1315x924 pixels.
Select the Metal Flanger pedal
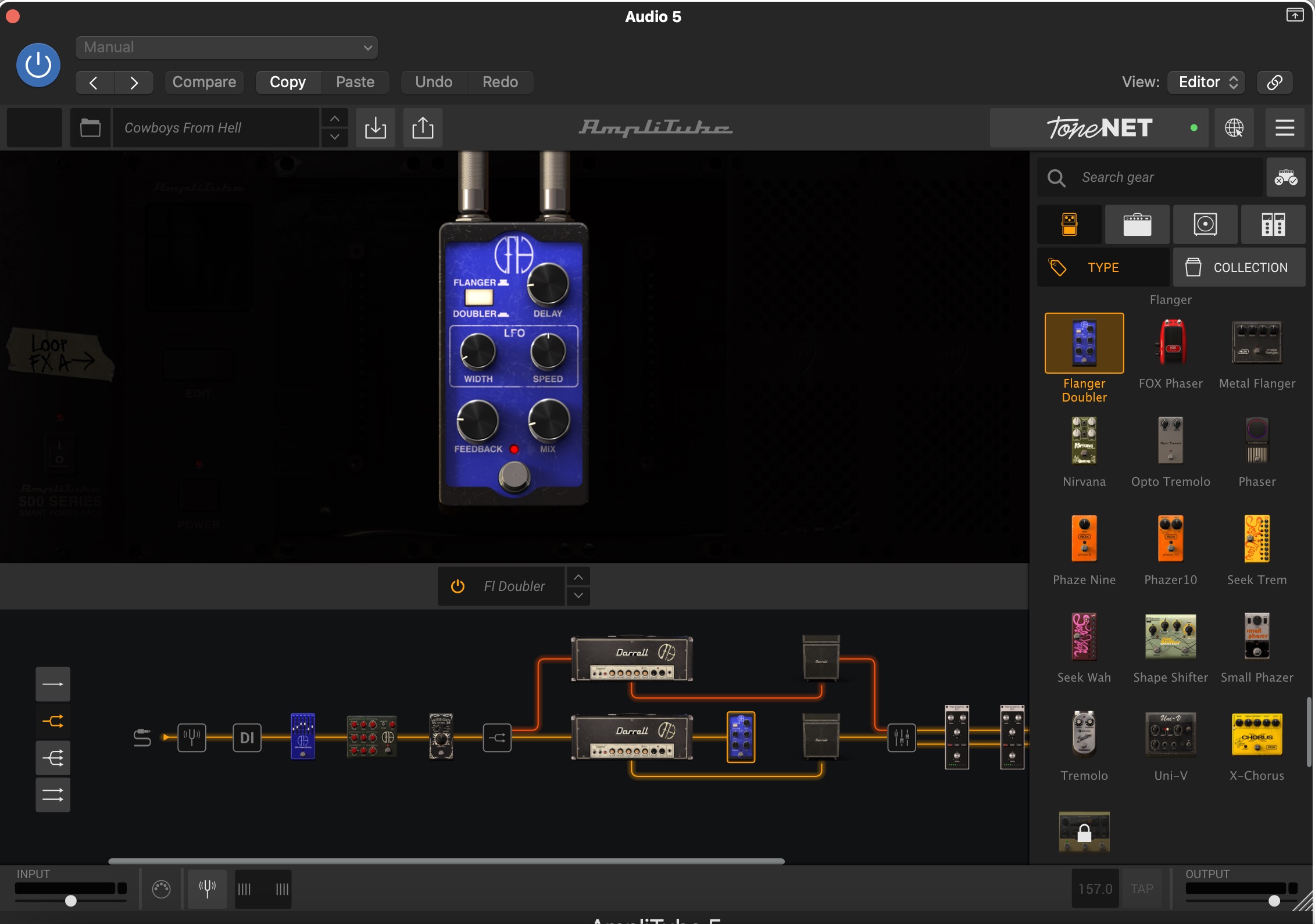tap(1257, 343)
